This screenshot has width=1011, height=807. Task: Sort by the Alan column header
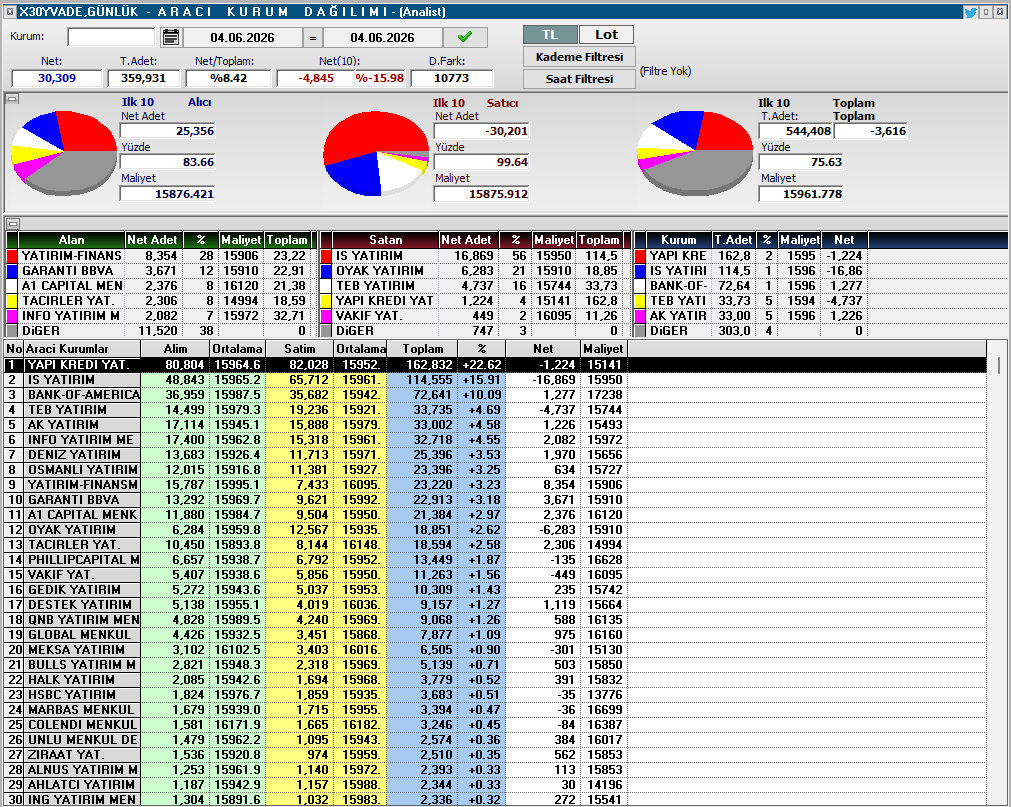pyautogui.click(x=71, y=240)
